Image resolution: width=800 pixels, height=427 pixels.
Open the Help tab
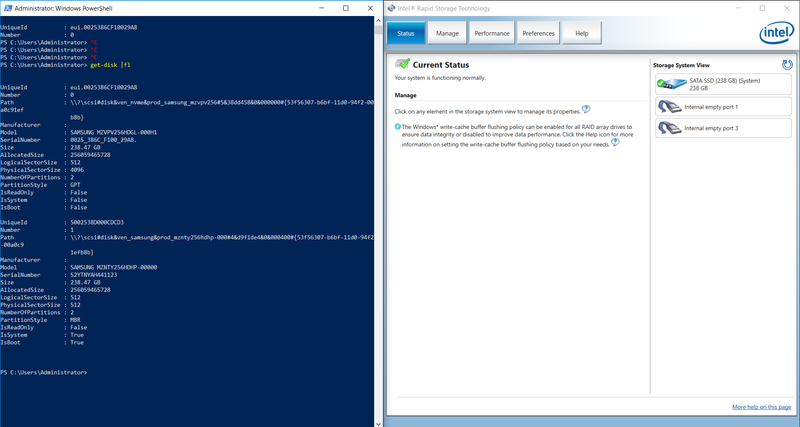(582, 33)
